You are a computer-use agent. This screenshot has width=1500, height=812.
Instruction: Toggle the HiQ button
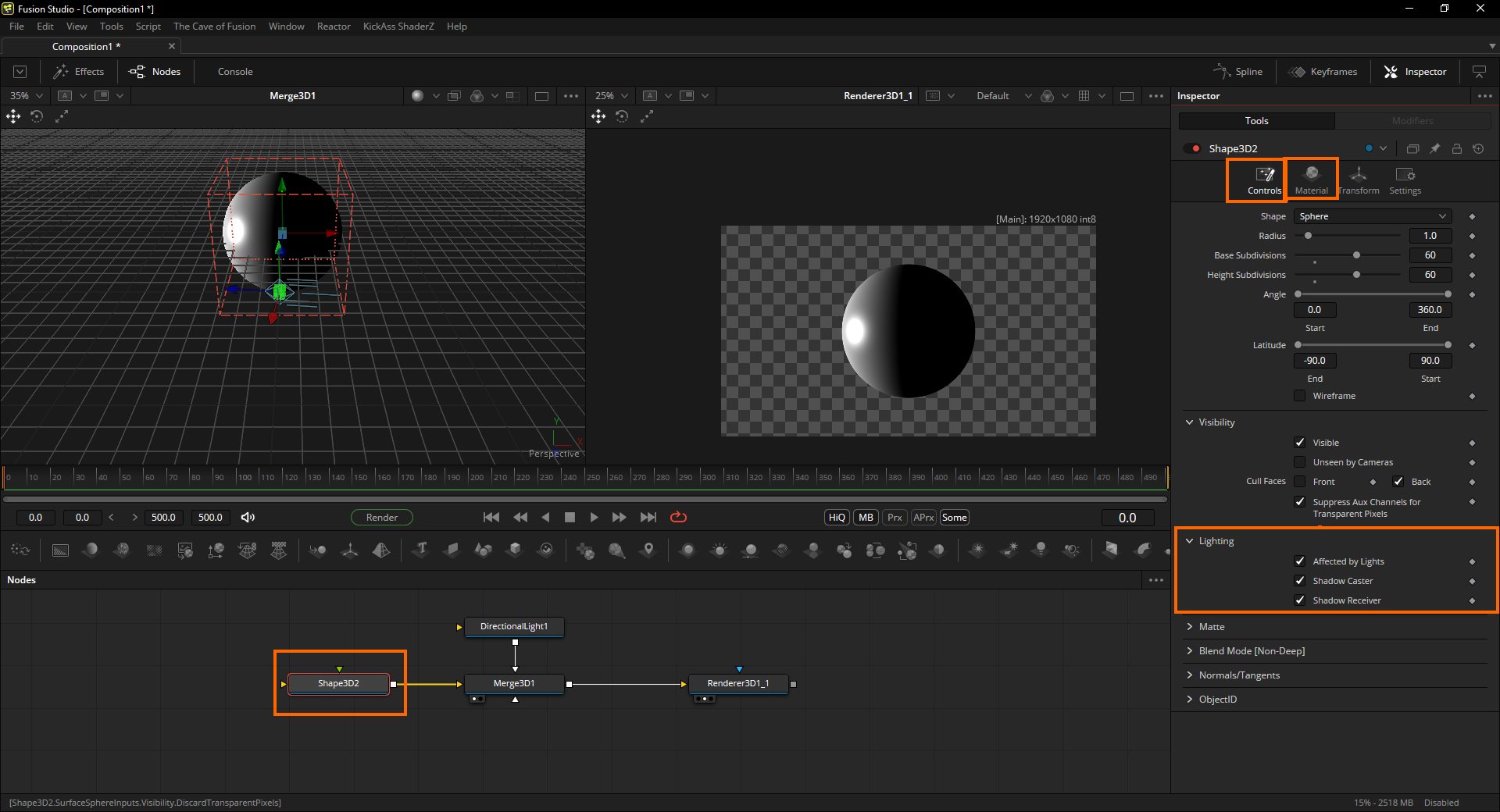(x=837, y=518)
